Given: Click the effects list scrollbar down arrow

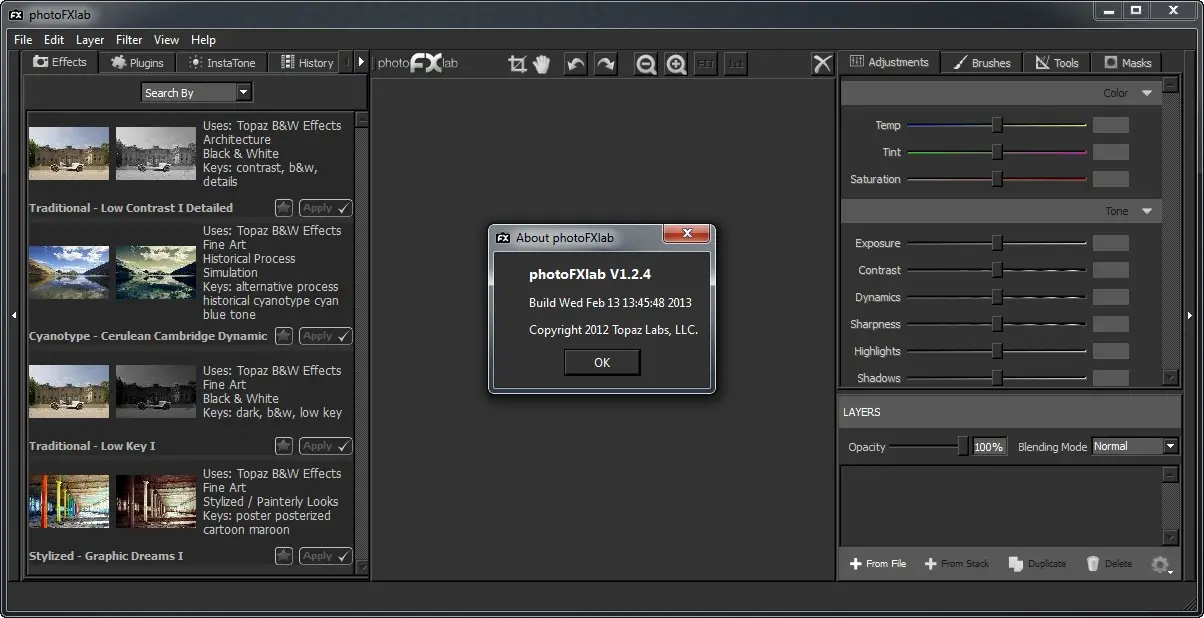Looking at the screenshot, I should tap(362, 567).
